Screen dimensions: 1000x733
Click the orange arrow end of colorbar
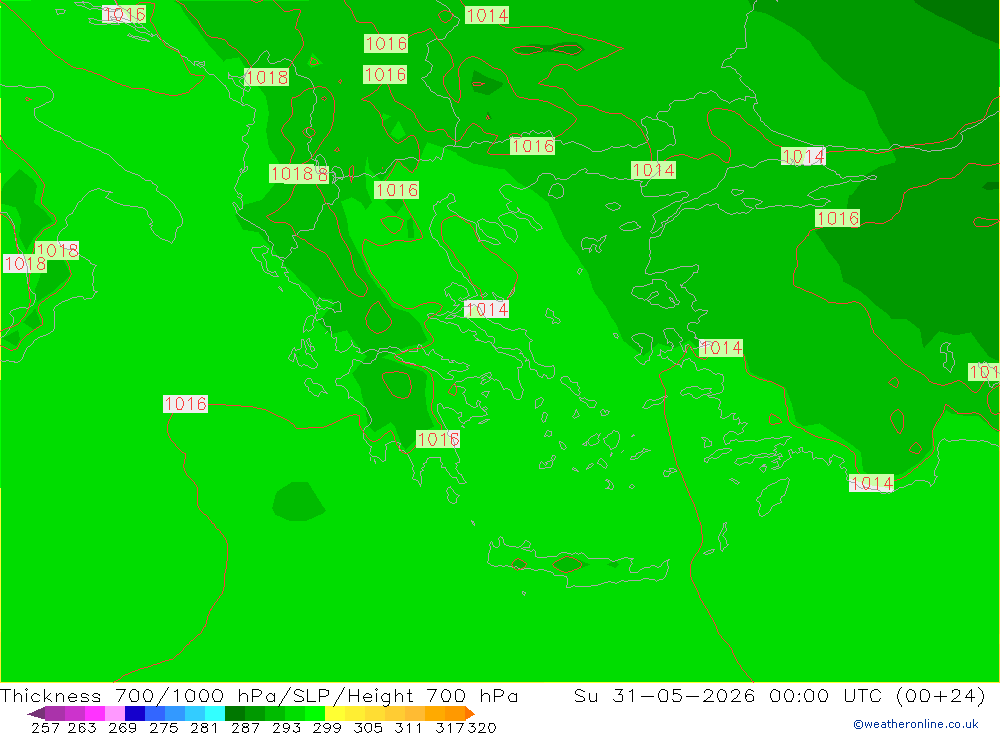tap(469, 713)
